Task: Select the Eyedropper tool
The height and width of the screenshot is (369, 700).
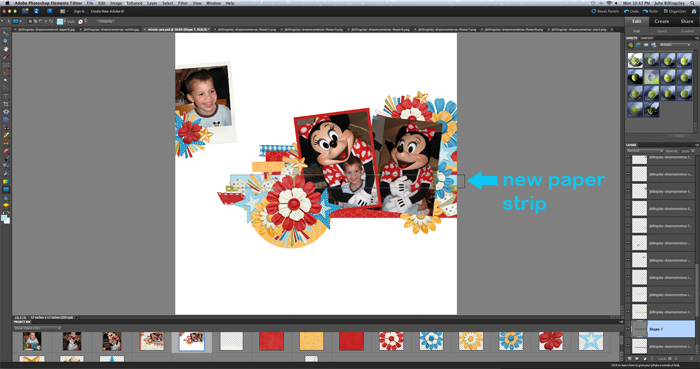Action: (6, 57)
